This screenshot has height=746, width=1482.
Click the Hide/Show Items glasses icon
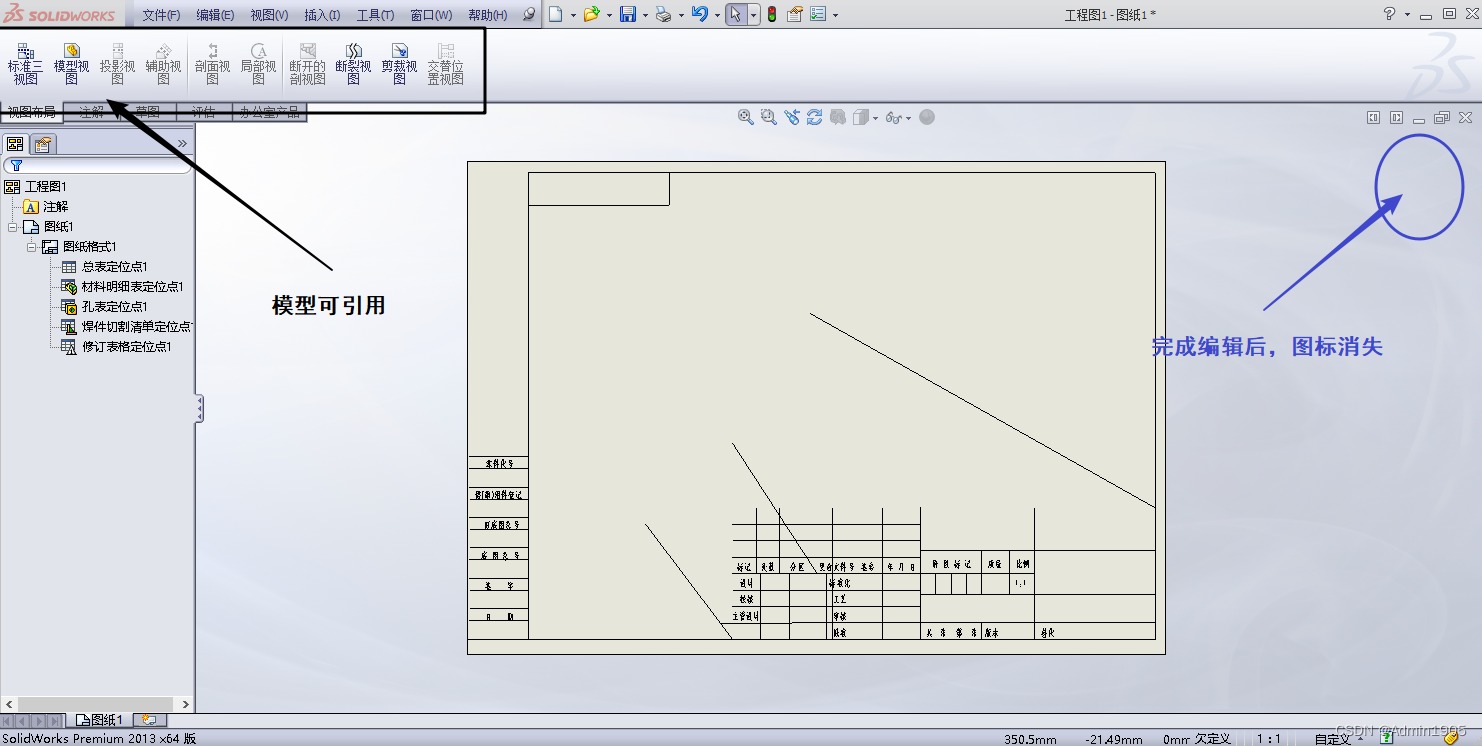[x=894, y=118]
